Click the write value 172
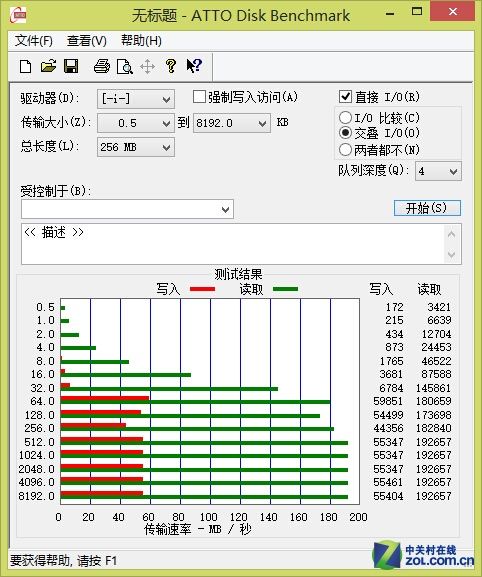 [x=394, y=307]
